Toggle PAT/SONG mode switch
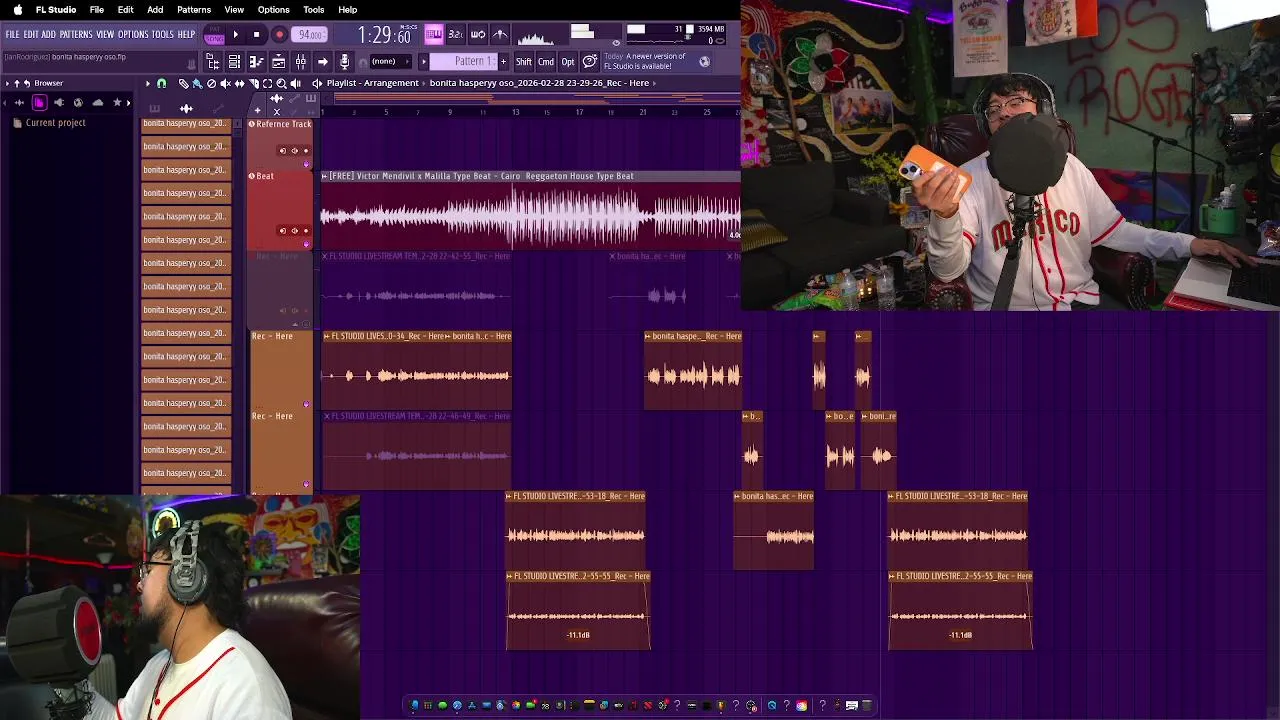The height and width of the screenshot is (720, 1280). [x=214, y=35]
